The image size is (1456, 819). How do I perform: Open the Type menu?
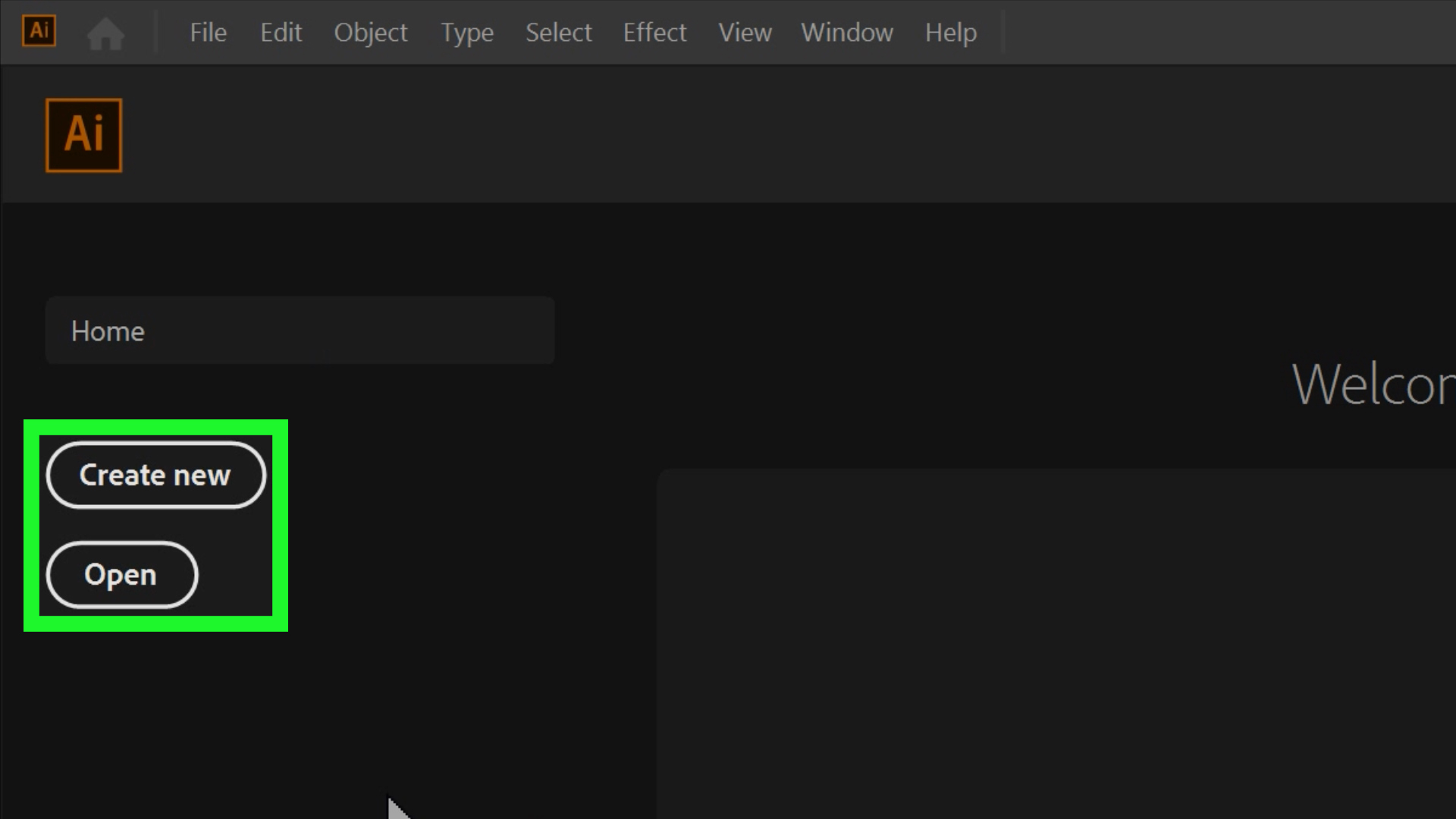(x=467, y=33)
